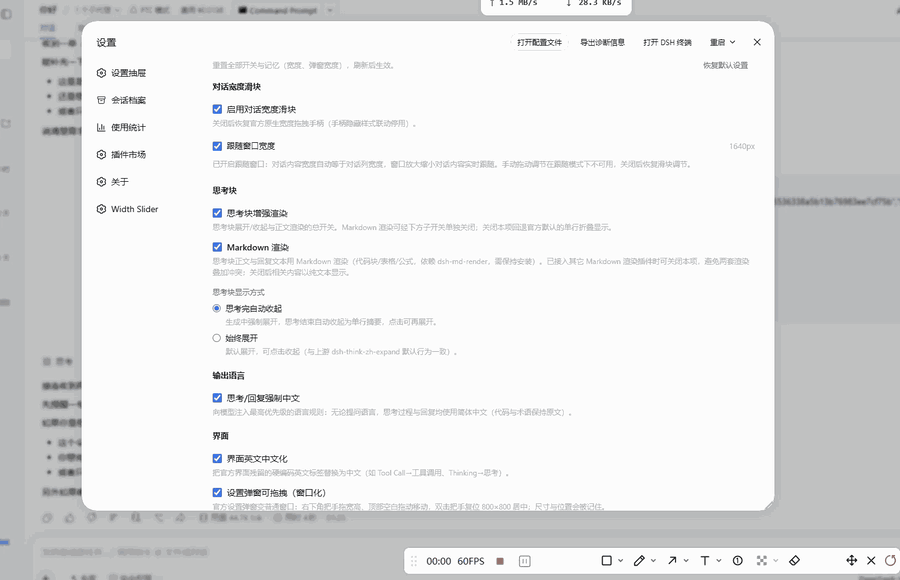This screenshot has height=580, width=900.
Task: Open the Width Slider settings section
Action: click(x=127, y=209)
